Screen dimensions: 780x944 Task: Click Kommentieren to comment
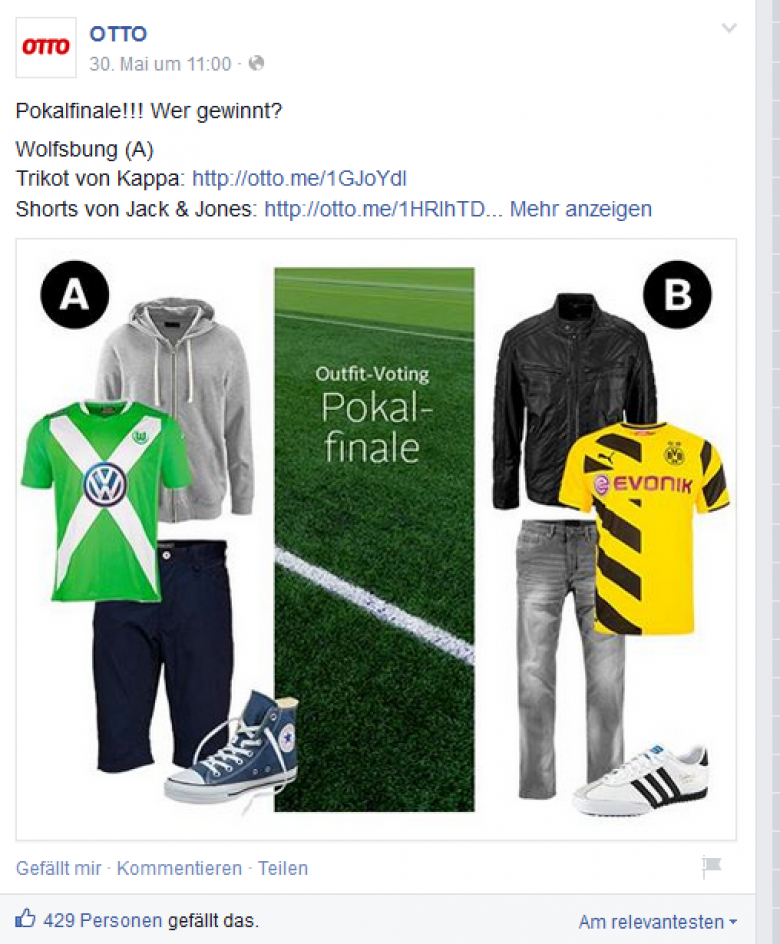[179, 868]
